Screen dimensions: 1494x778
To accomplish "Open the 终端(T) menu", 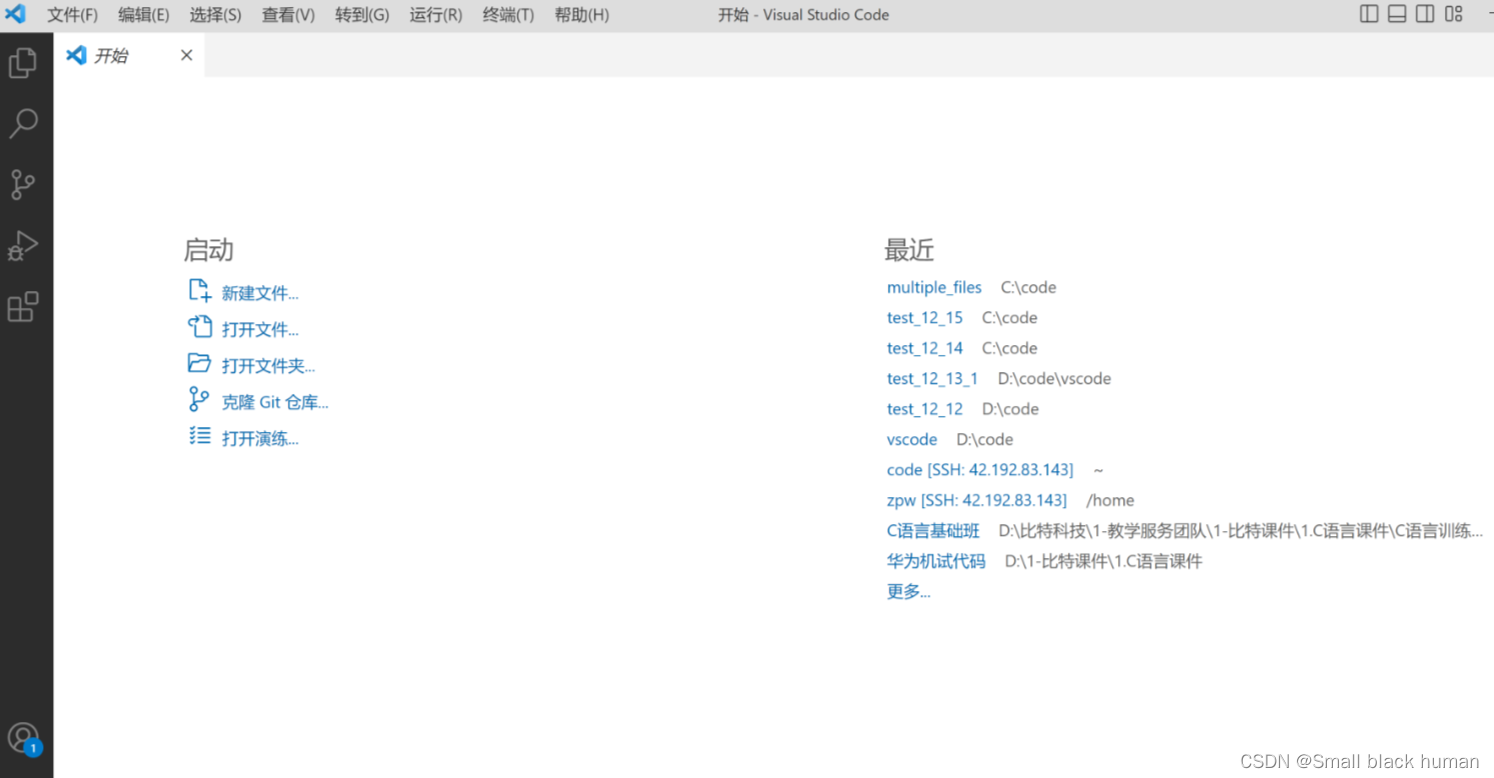I will [x=508, y=15].
